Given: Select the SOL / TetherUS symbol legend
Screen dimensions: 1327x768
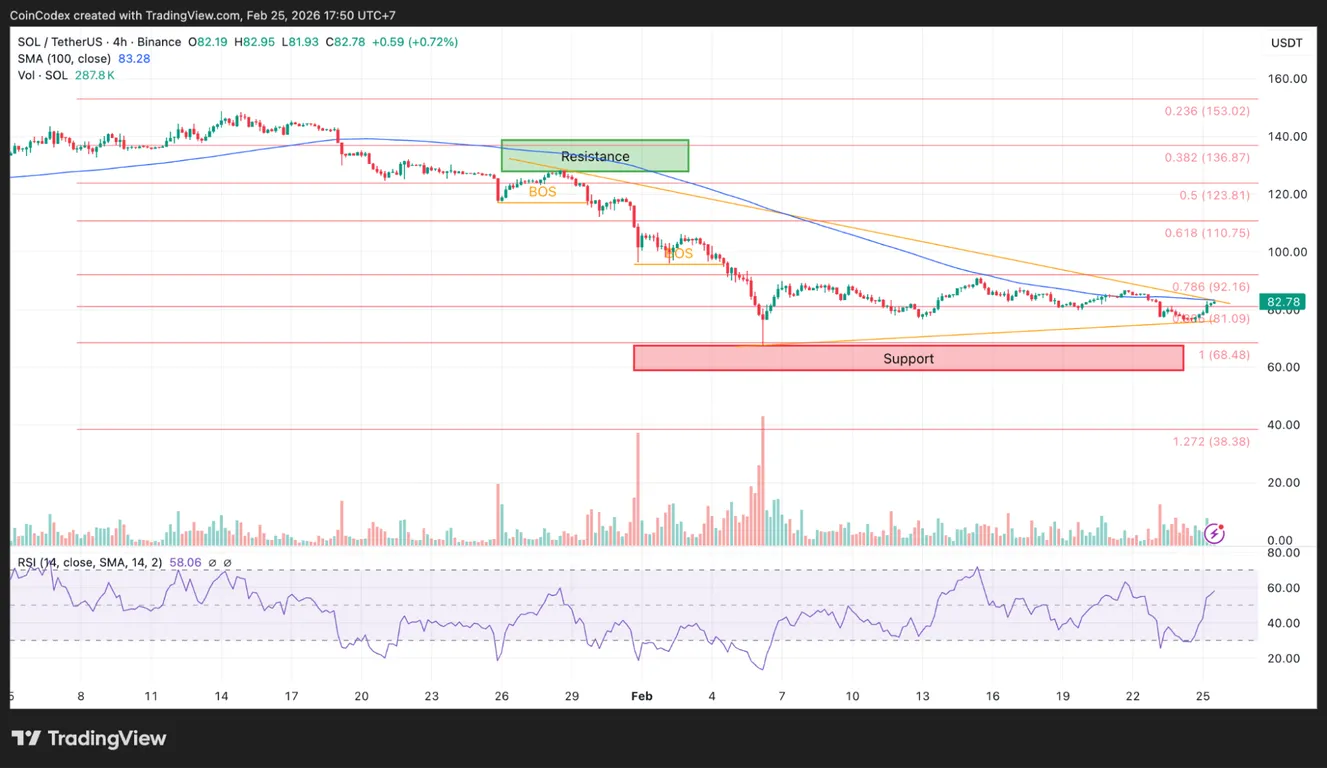Looking at the screenshot, I should pos(99,42).
